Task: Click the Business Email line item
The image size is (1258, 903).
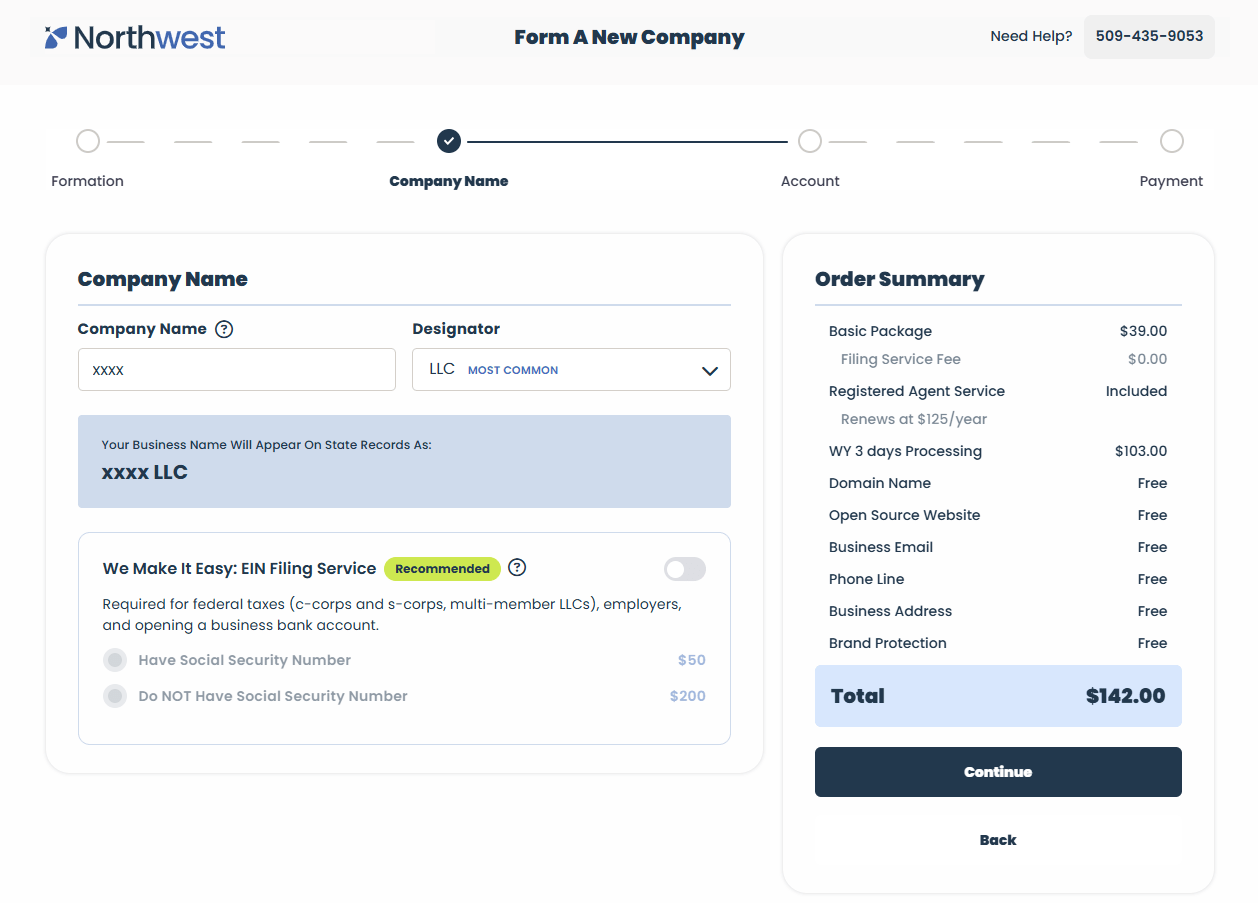Action: (998, 547)
